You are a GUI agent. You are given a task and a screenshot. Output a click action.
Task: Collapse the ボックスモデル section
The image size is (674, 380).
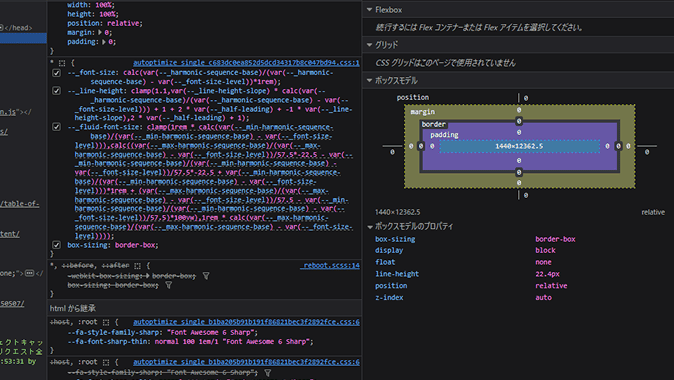point(369,80)
